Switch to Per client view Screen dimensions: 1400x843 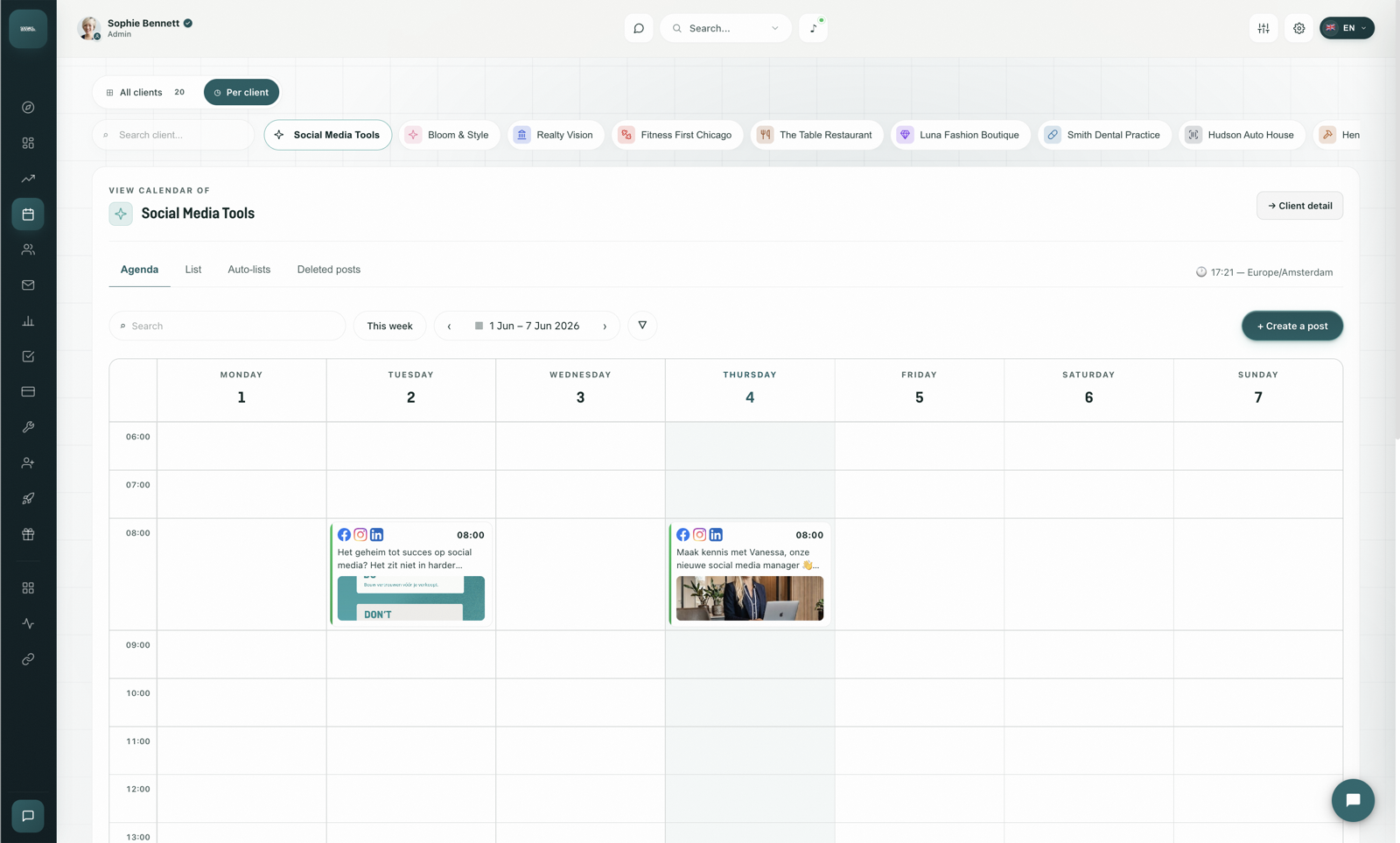click(241, 92)
